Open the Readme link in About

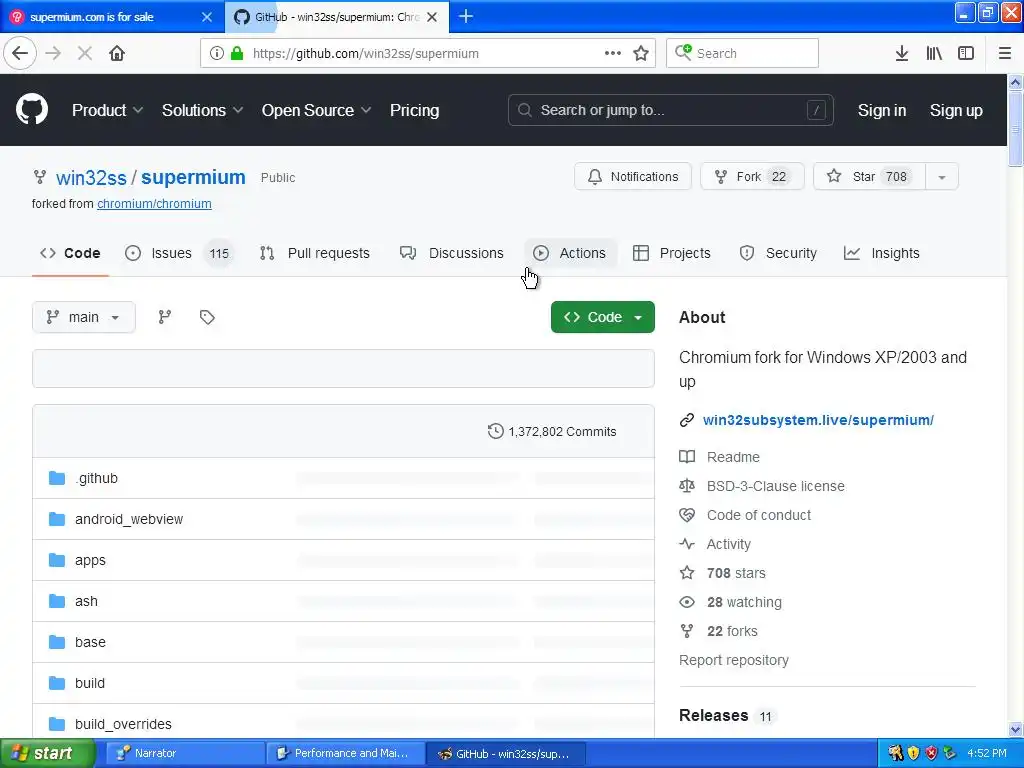point(733,457)
